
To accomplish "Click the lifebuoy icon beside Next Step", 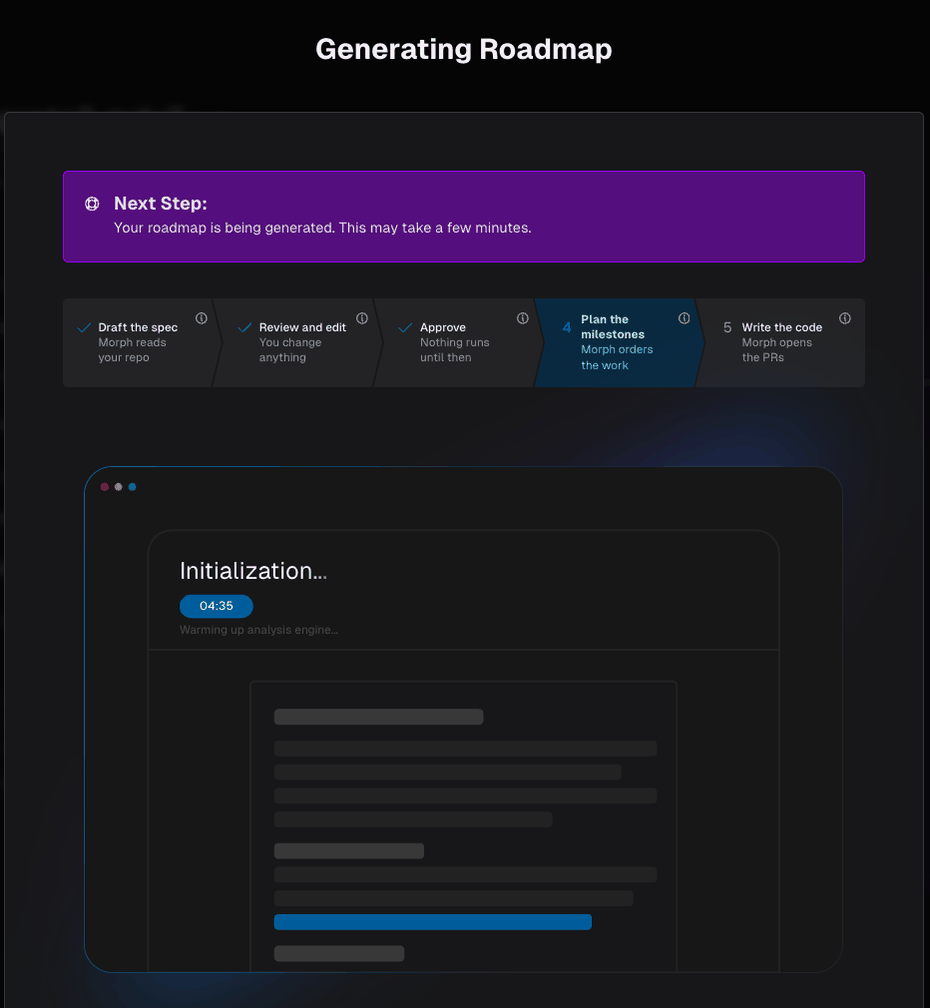I will click(92, 204).
